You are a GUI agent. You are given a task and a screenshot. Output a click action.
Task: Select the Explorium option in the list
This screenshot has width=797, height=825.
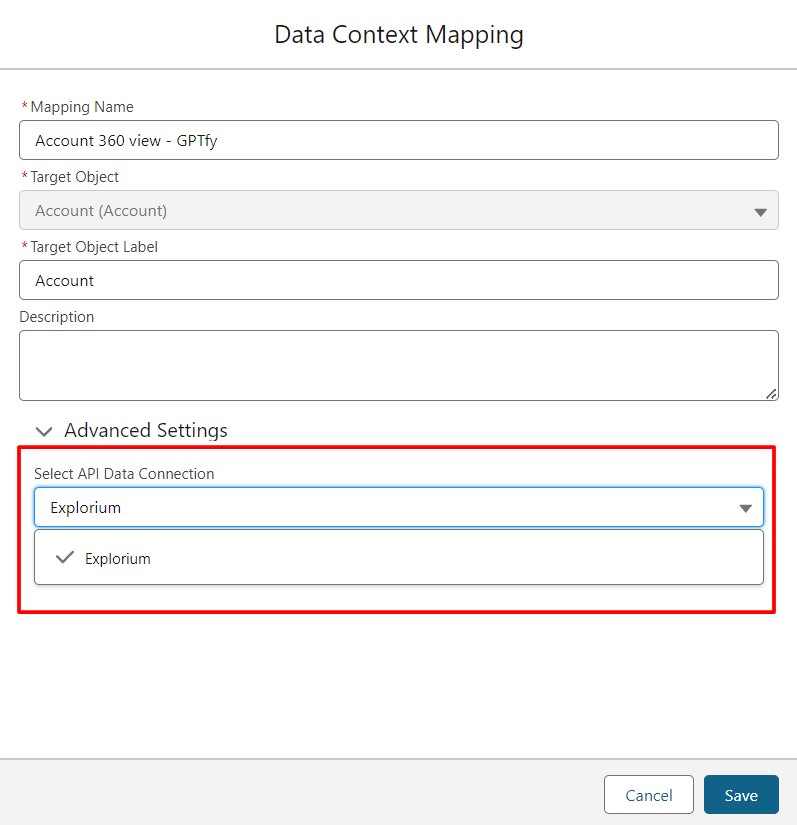(118, 559)
